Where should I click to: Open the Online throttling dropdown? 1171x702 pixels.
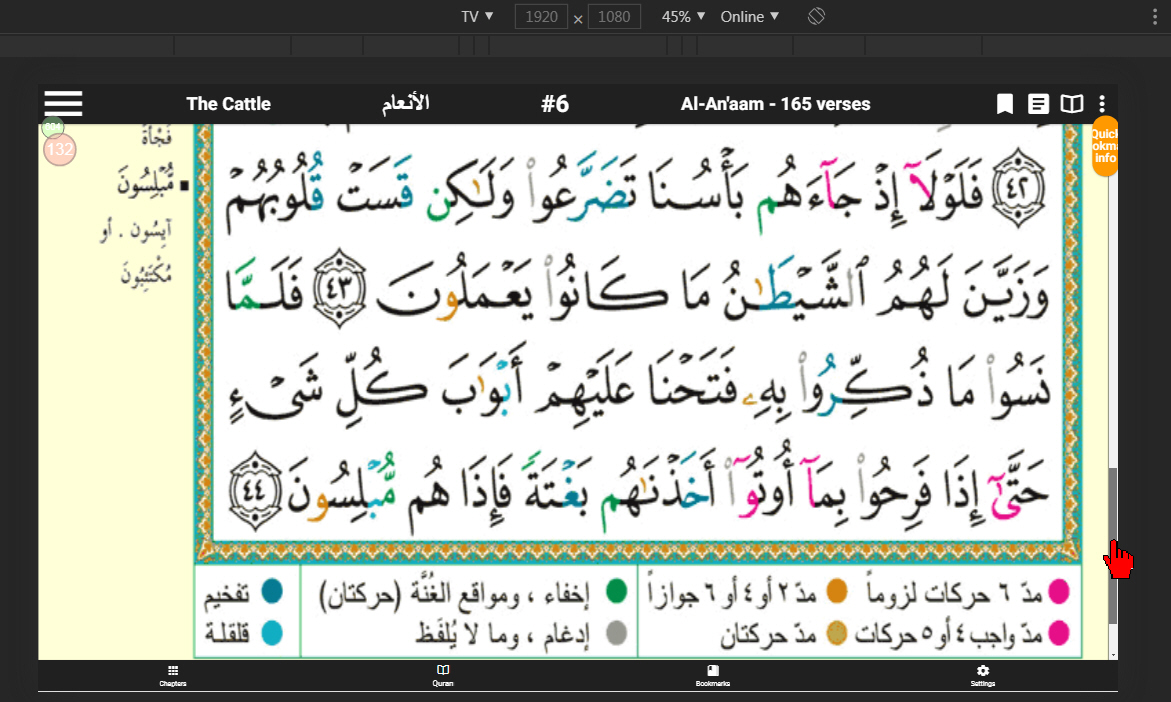749,16
